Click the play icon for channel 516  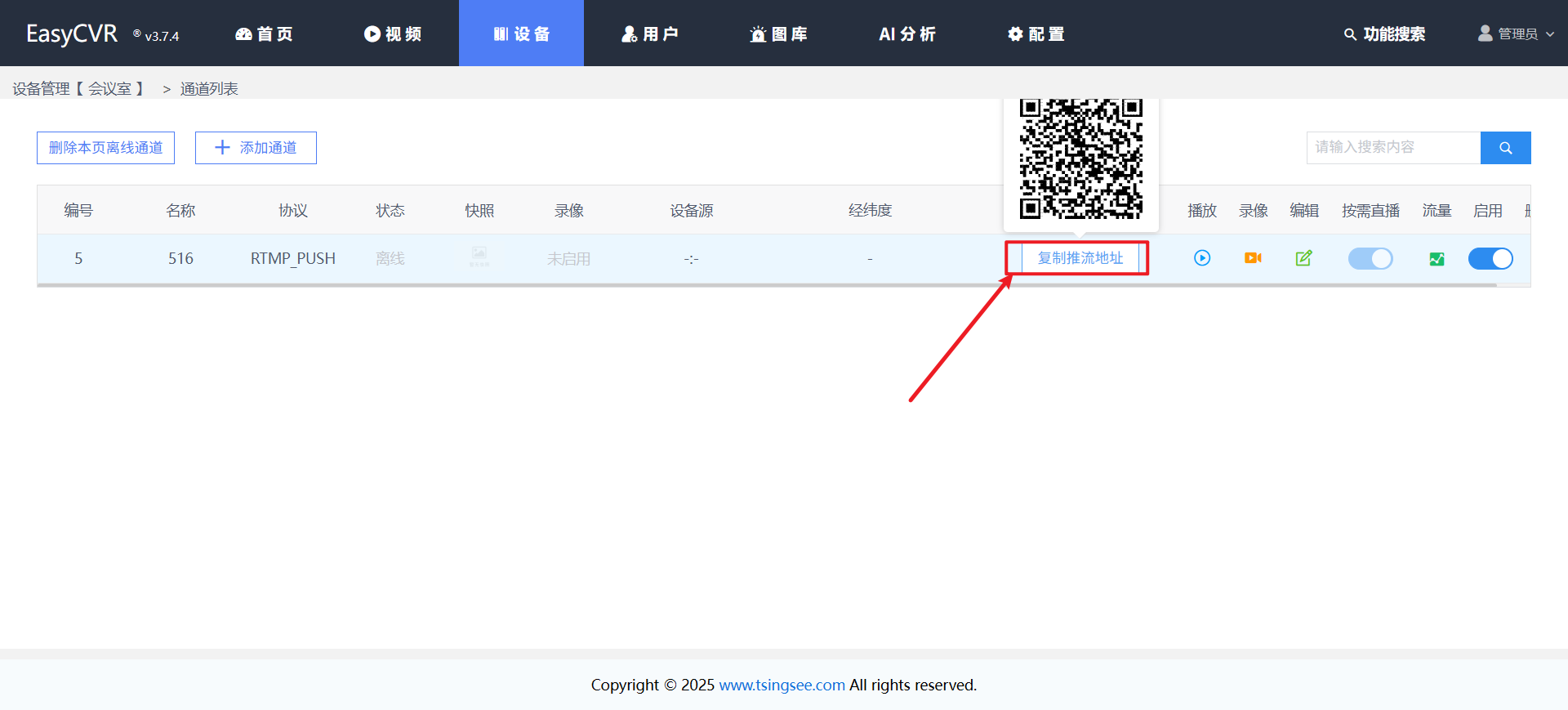1201,258
